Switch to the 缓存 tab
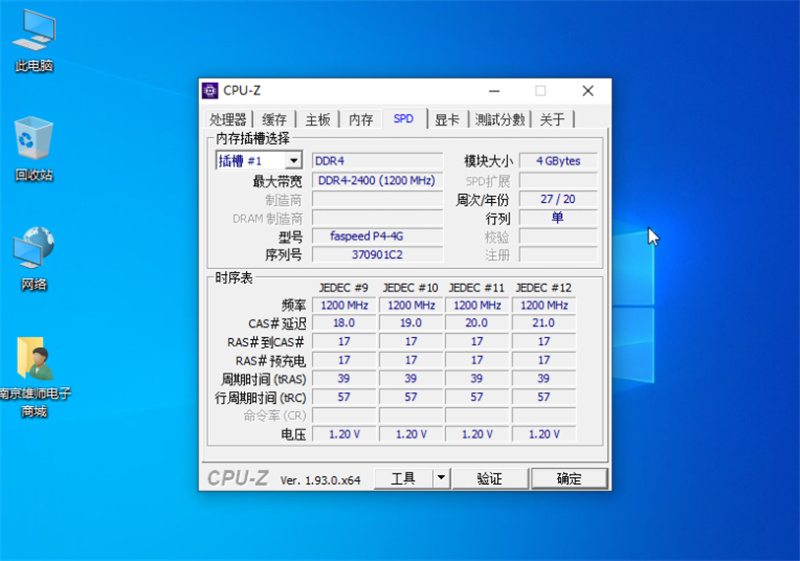The width and height of the screenshot is (800, 561). (274, 120)
